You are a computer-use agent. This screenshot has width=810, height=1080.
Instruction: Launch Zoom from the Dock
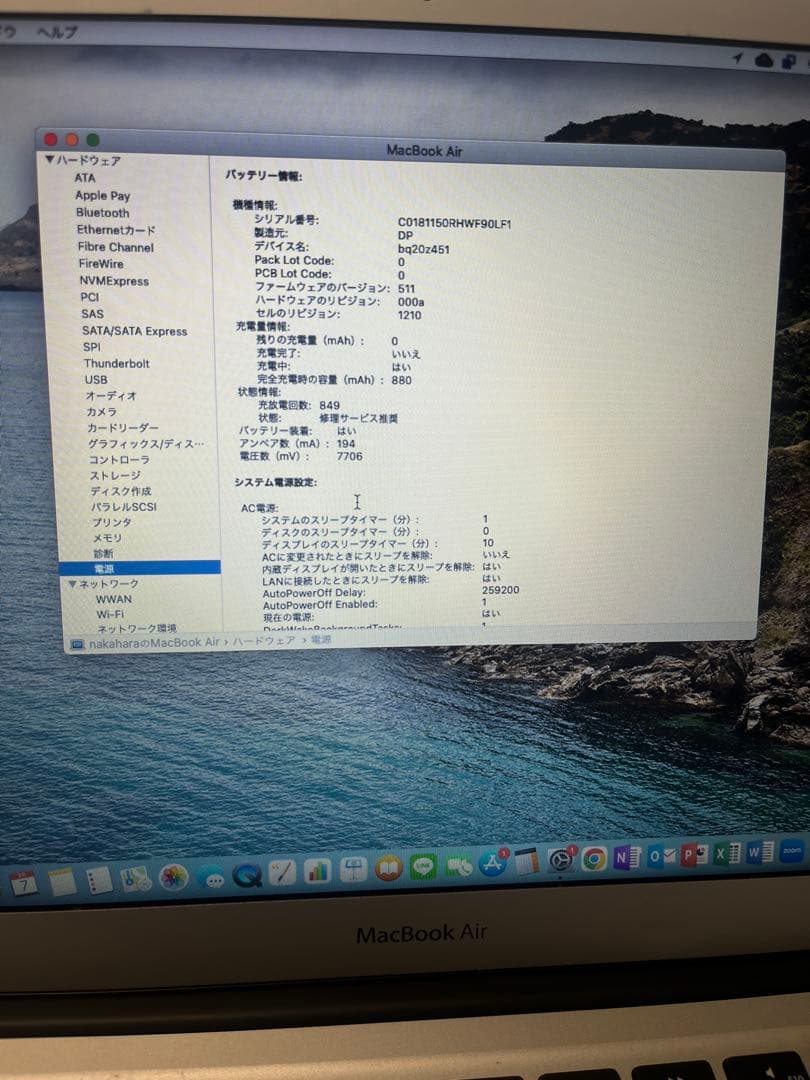pyautogui.click(x=790, y=858)
